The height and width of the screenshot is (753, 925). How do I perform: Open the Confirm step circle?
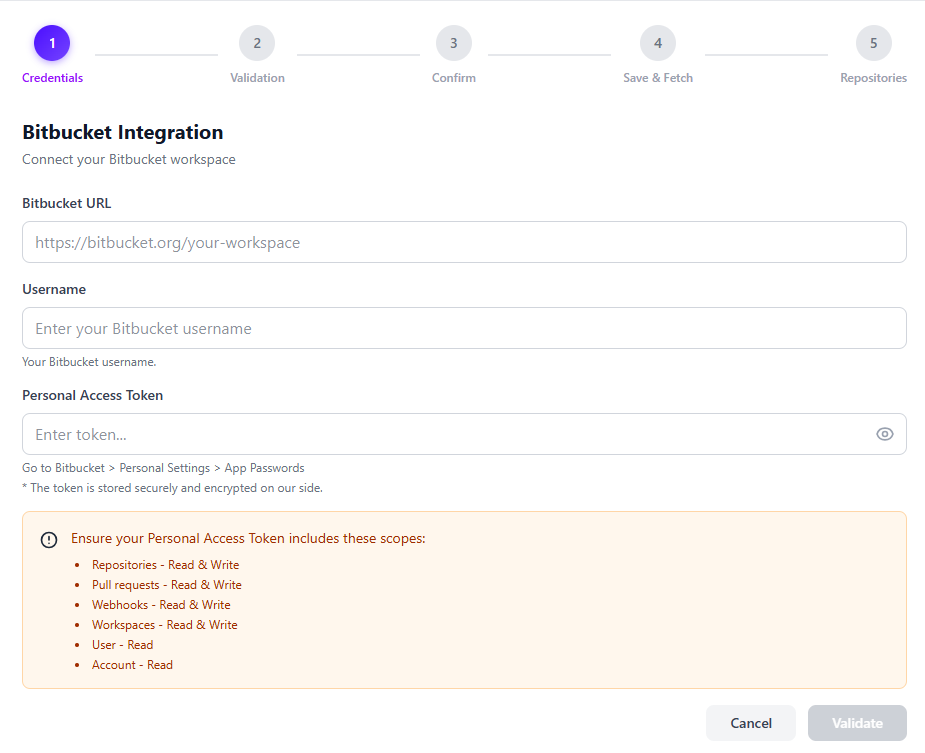pos(453,43)
